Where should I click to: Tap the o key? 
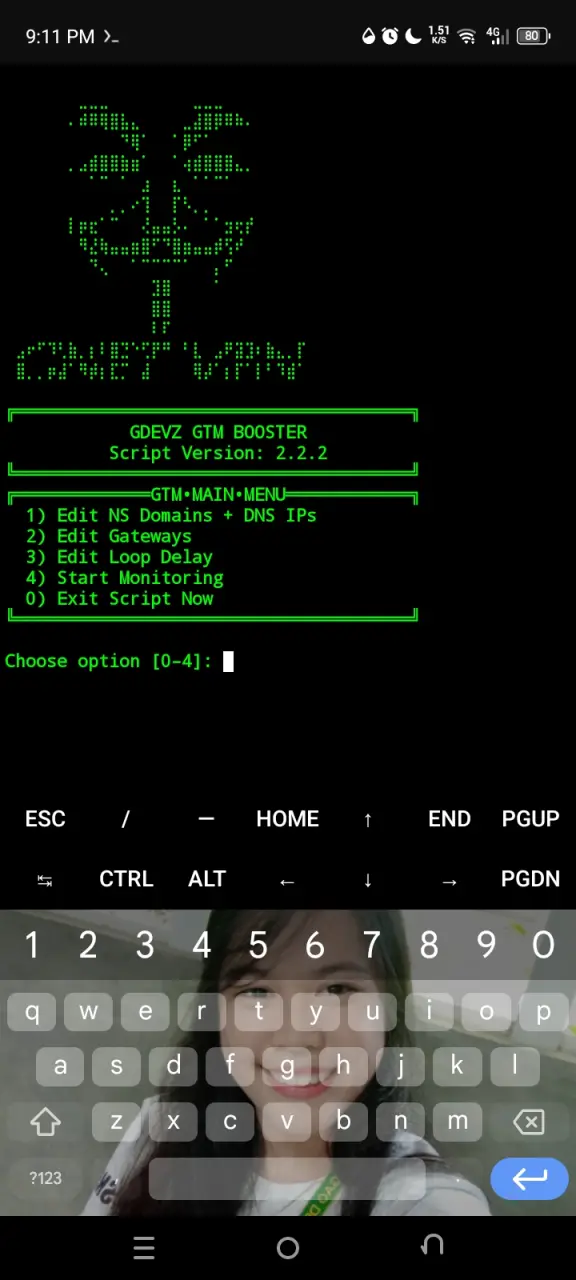point(487,1012)
